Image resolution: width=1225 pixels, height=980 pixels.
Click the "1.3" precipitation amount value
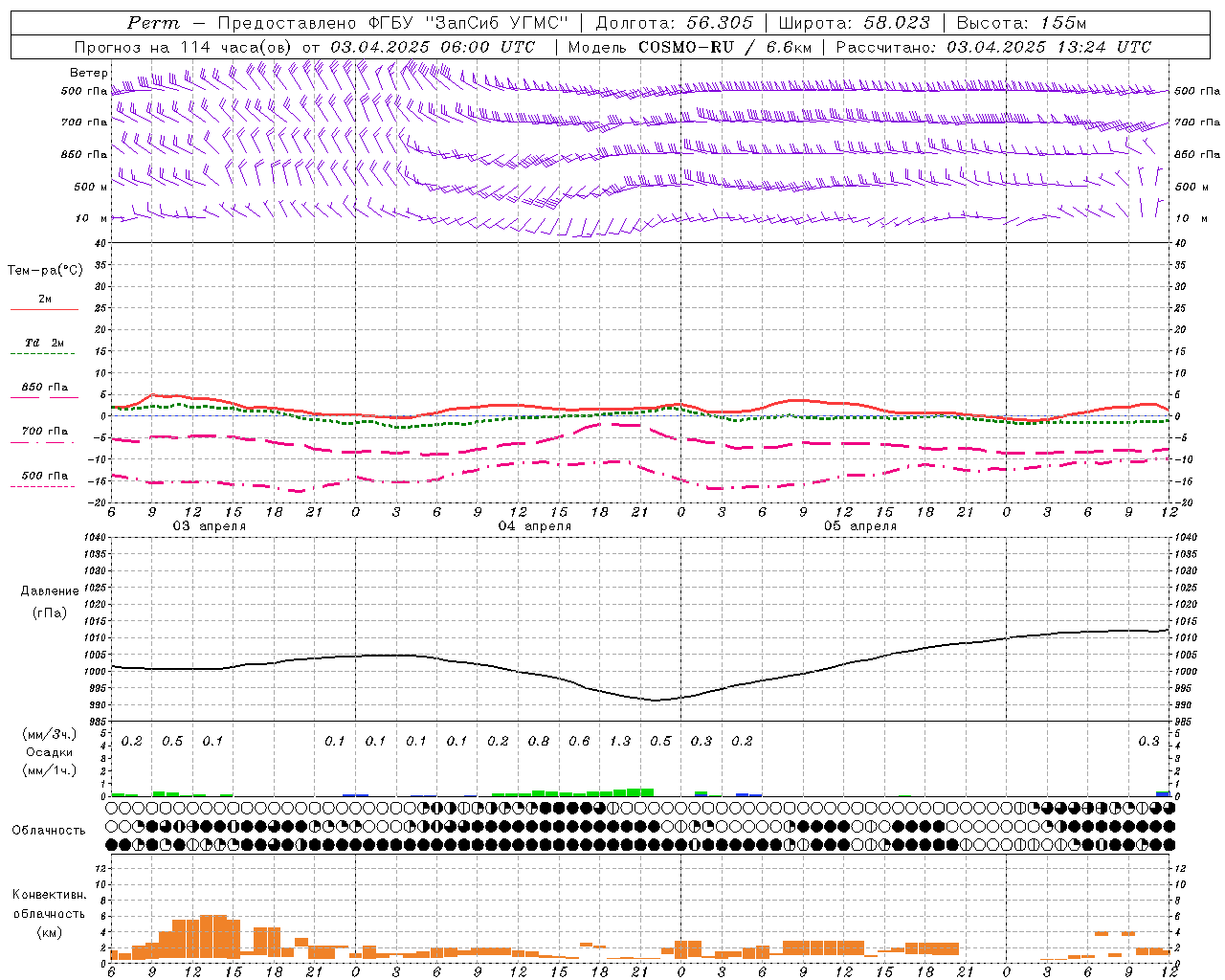coord(620,741)
